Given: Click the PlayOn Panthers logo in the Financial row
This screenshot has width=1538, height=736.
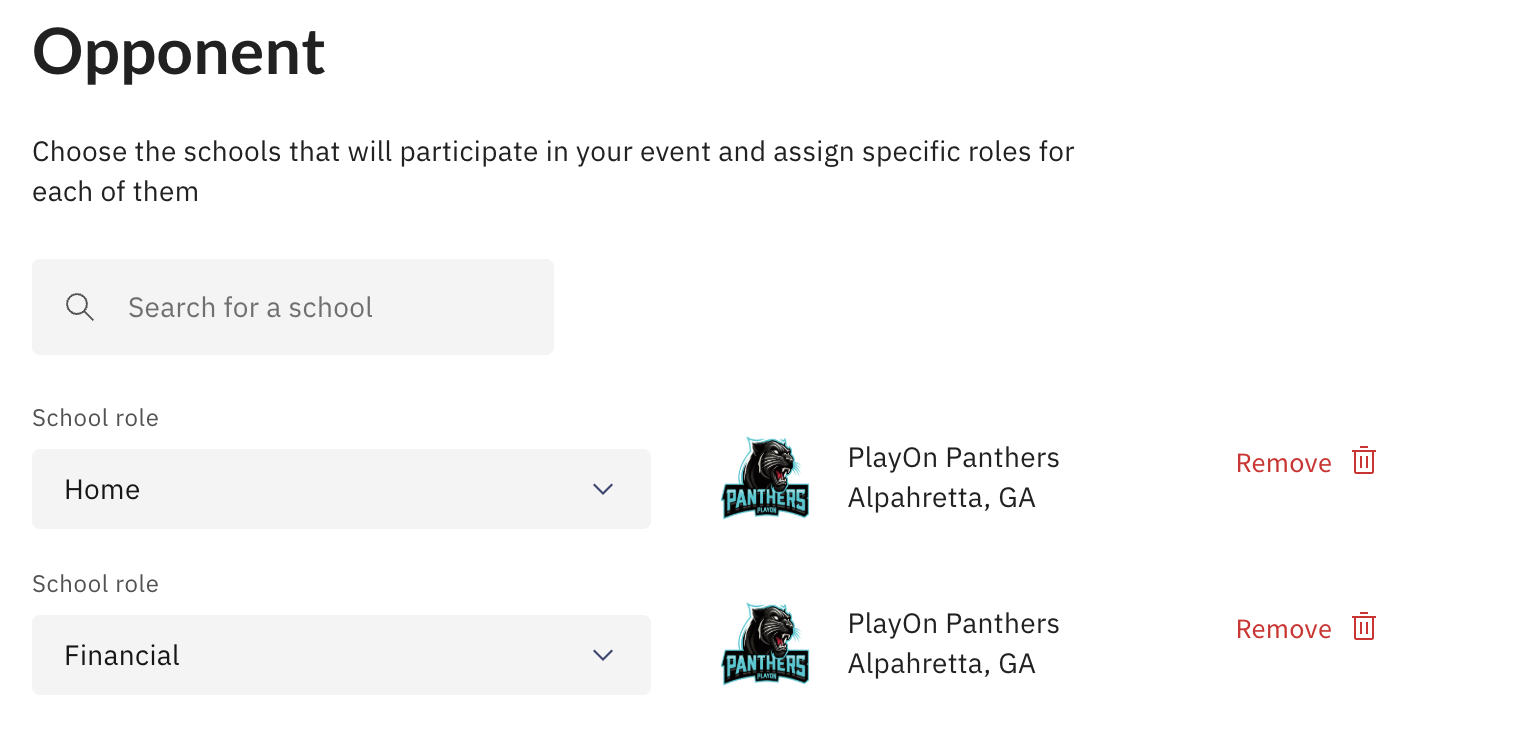Looking at the screenshot, I should coord(765,643).
